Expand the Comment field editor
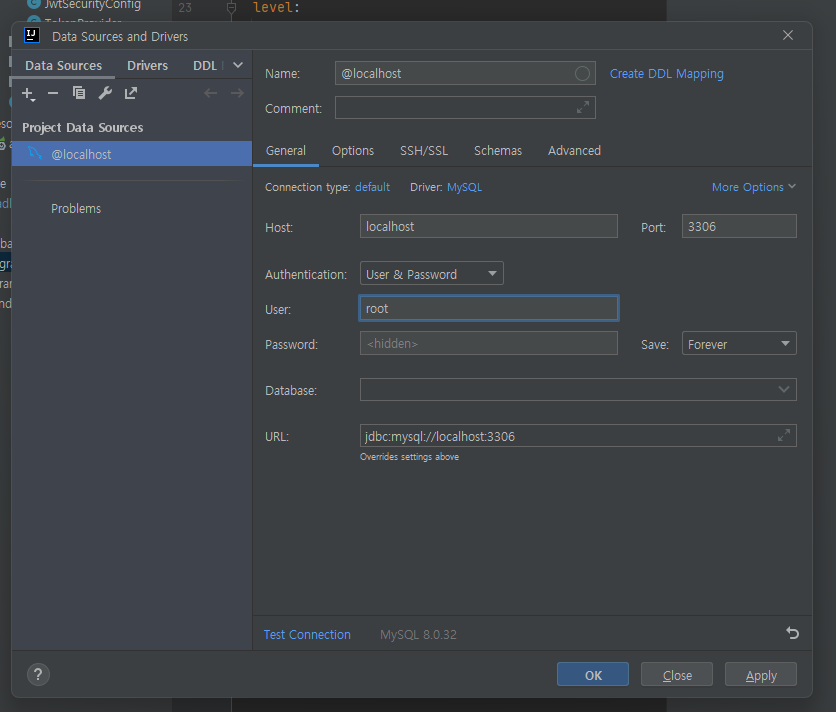Screen dimensions: 836x712 (583, 107)
